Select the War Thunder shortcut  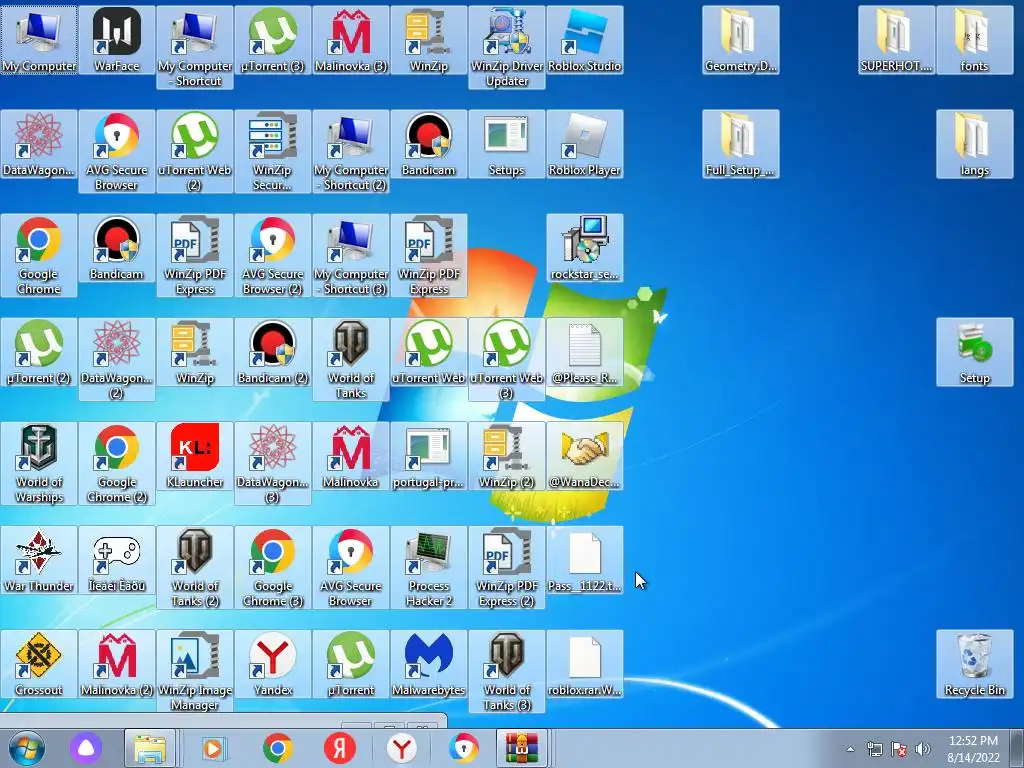click(39, 559)
